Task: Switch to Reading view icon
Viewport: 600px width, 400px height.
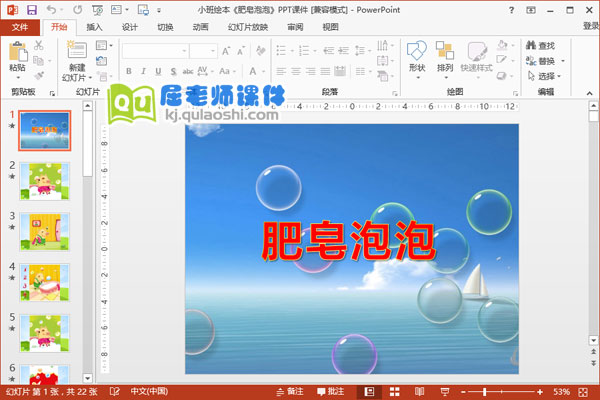Action: 419,392
